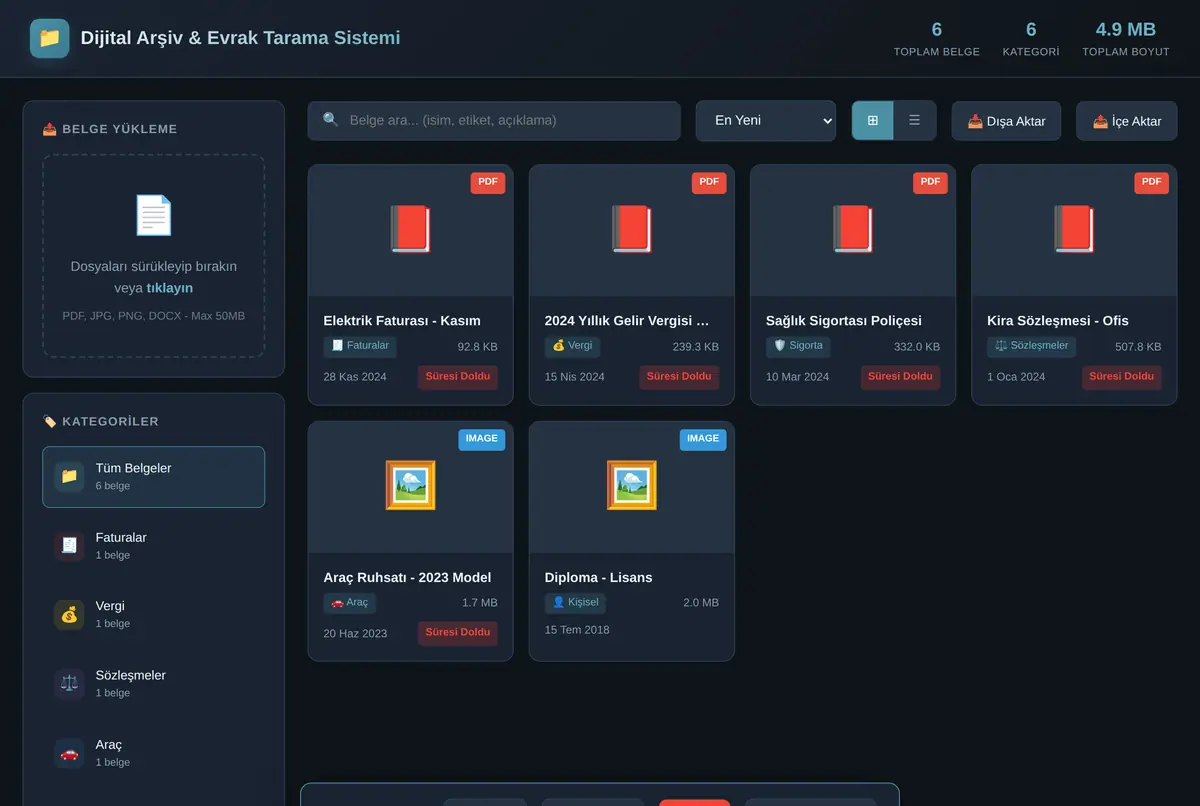Viewport: 1200px width, 806px height.
Task: Click the Sözleşmeler tag on Kira Sözleşmesi card
Action: click(1032, 346)
